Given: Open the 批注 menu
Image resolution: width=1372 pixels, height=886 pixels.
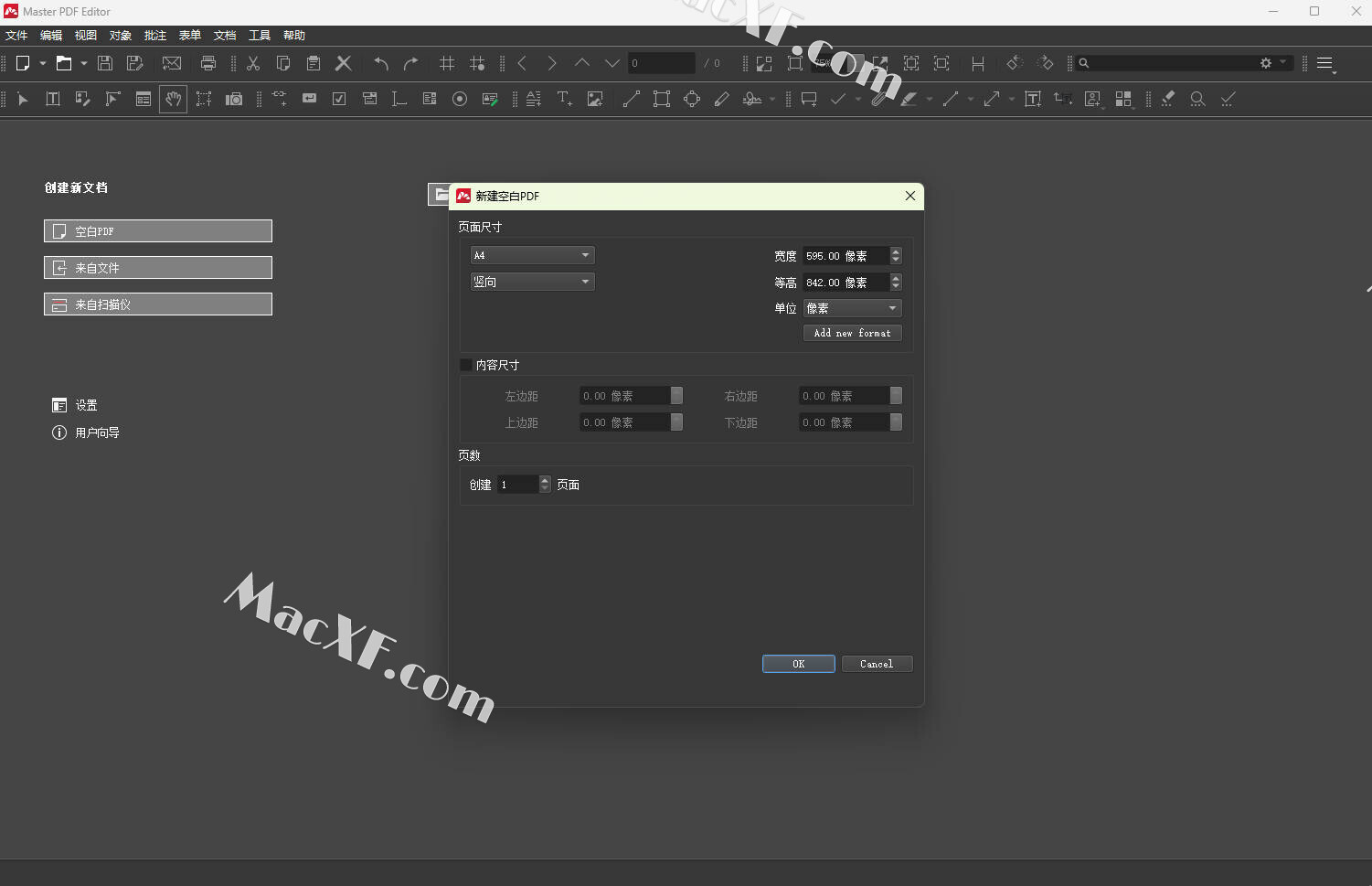Looking at the screenshot, I should coord(155,35).
